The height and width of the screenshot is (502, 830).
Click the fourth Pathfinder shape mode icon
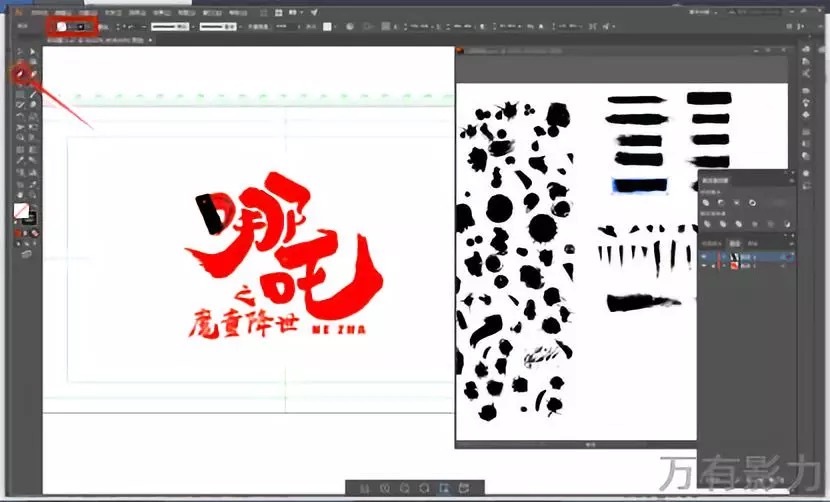[752, 201]
